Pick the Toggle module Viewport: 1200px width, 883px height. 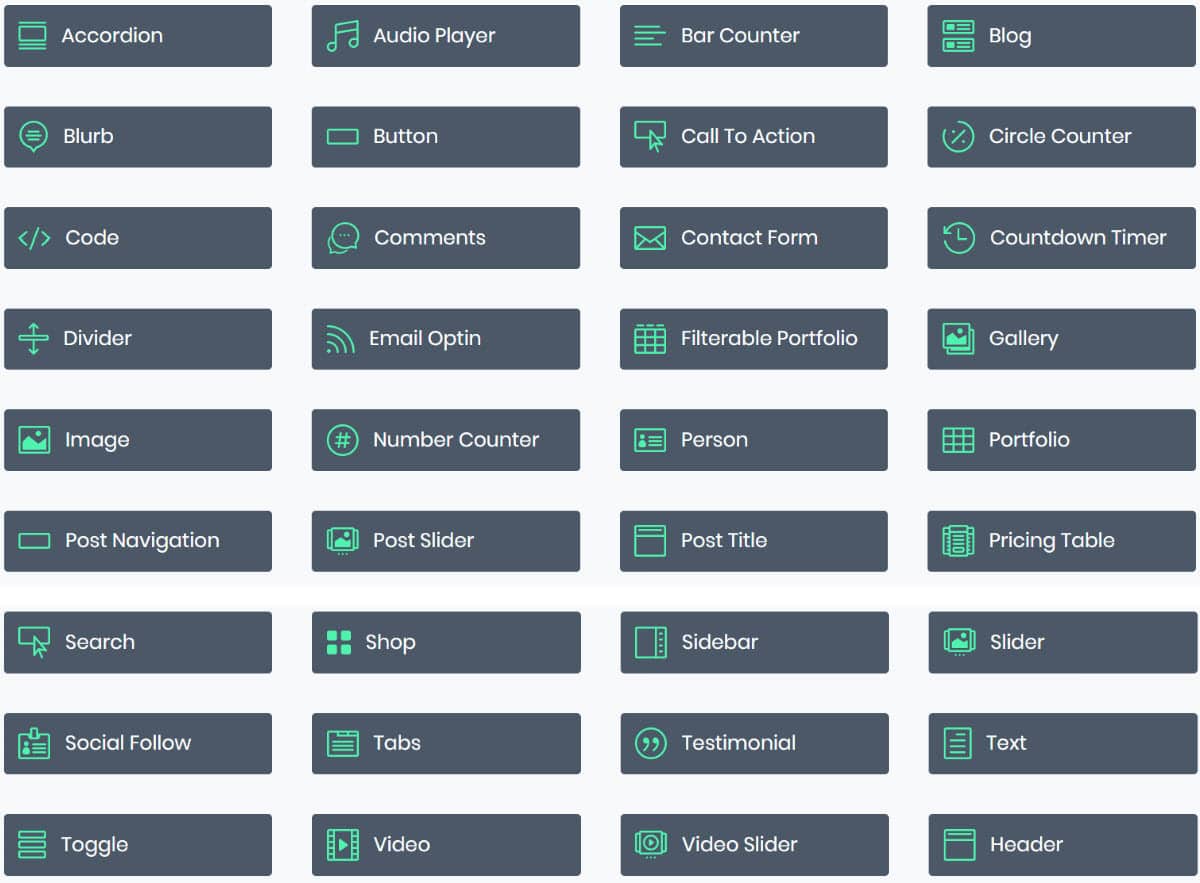[x=138, y=845]
